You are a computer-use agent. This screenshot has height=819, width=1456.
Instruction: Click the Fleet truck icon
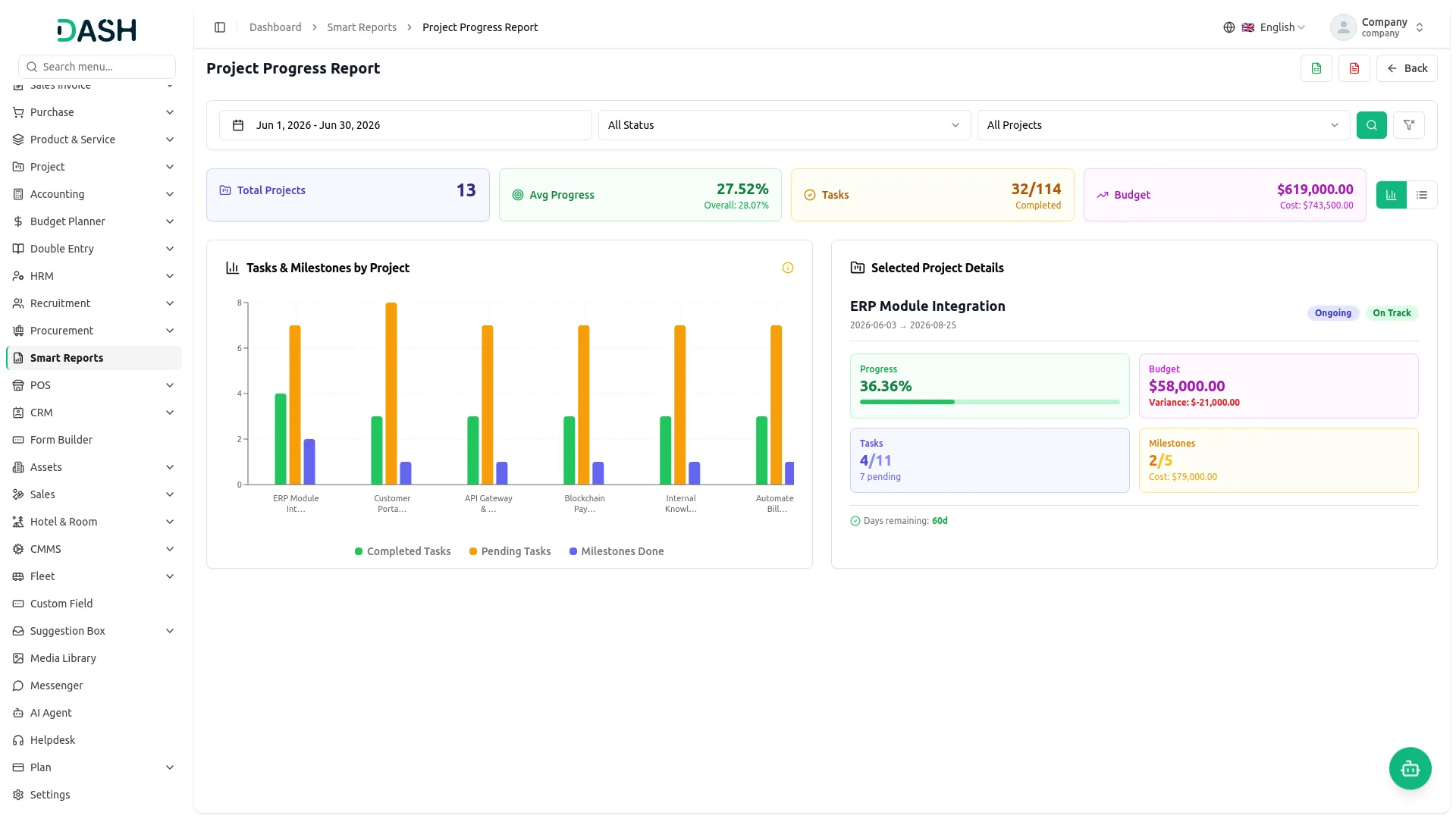point(18,576)
